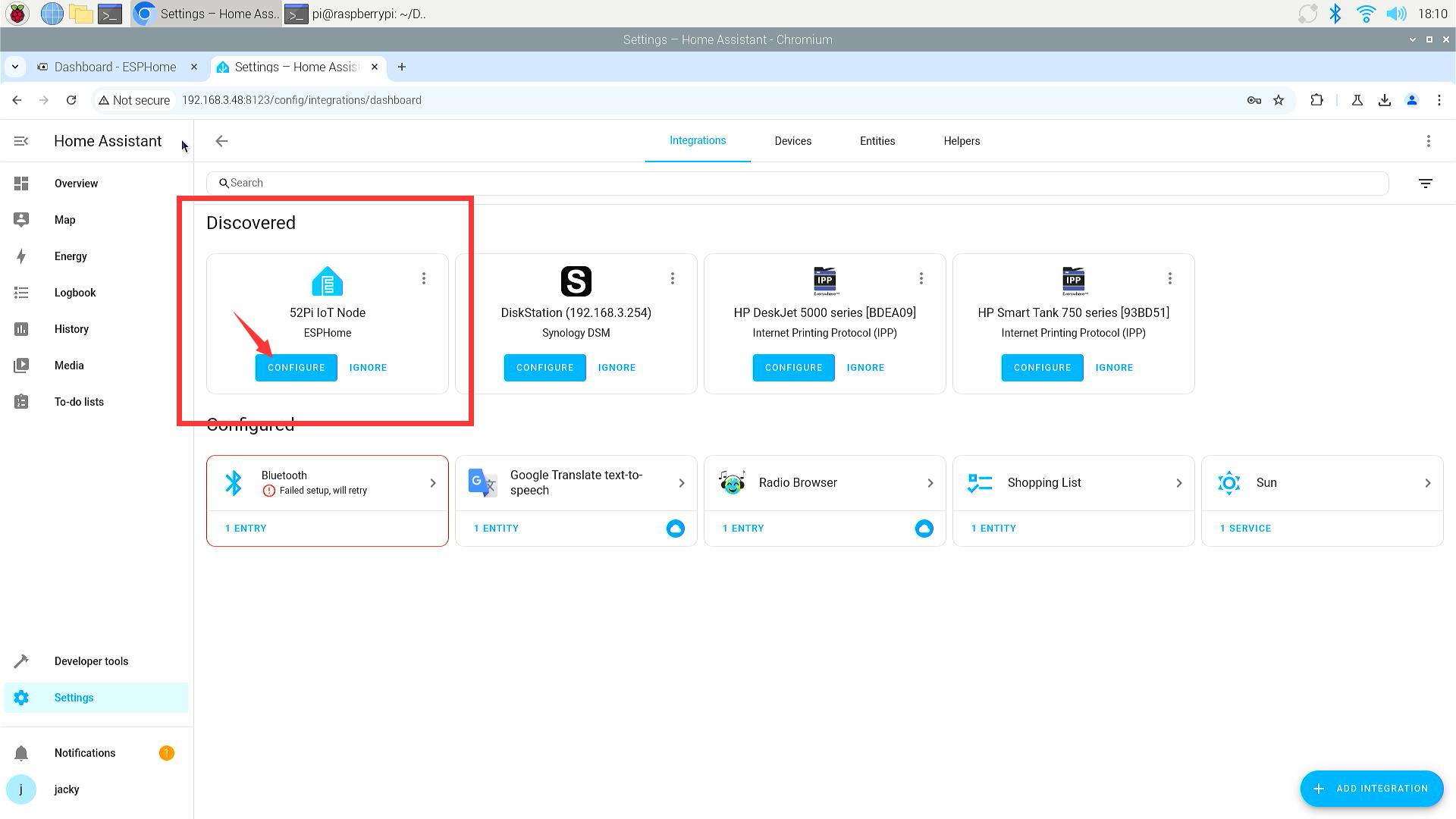Launch the web browser from taskbar

pos(52,14)
